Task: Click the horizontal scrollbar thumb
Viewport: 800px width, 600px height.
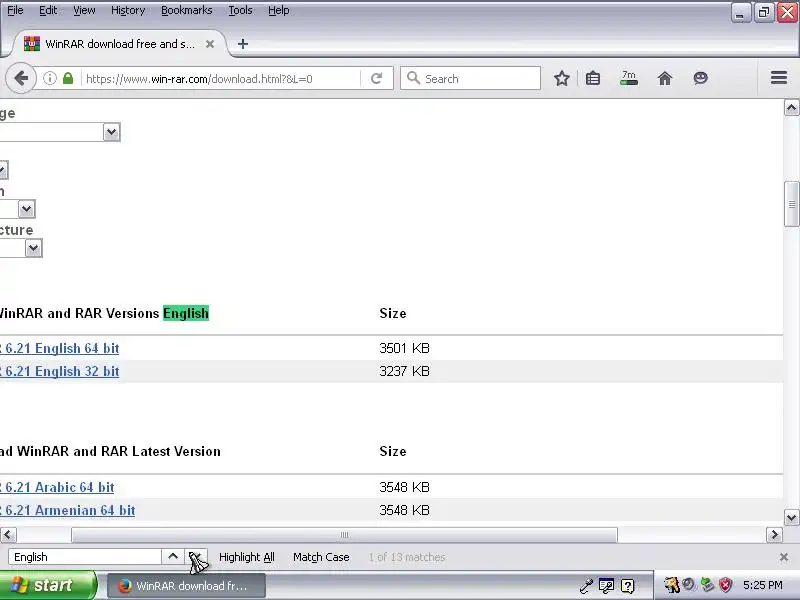Action: [x=344, y=535]
